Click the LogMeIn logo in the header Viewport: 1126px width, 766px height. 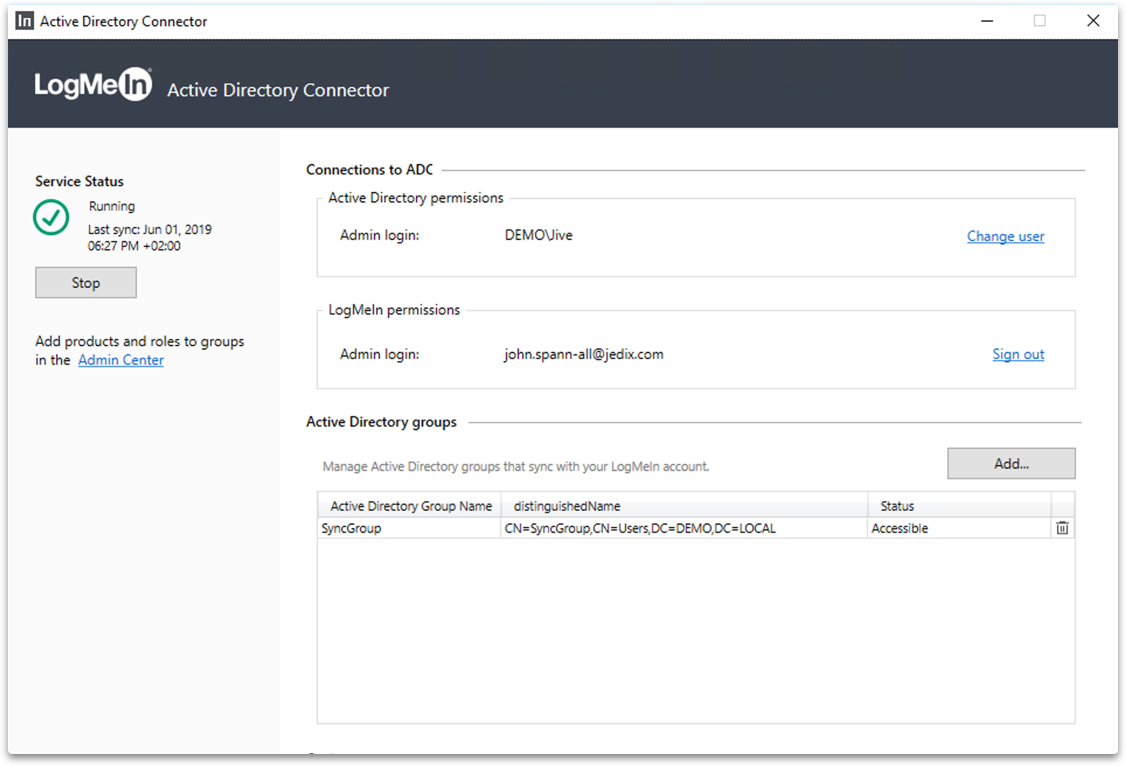coord(92,84)
